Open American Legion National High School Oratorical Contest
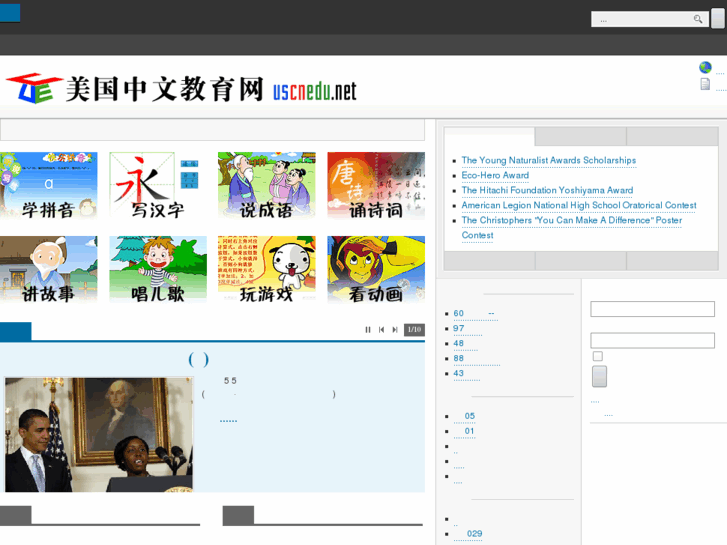 click(x=579, y=205)
